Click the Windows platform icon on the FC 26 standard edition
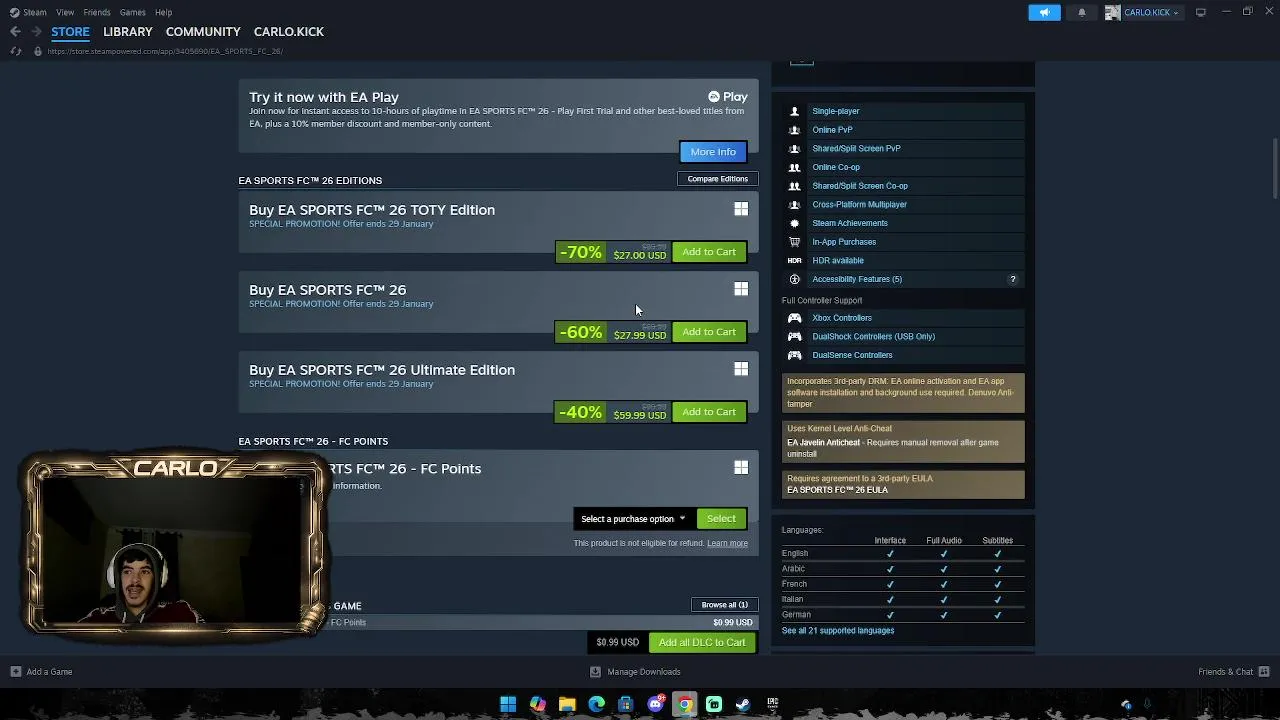Screen dimensions: 1280x720 point(741,289)
